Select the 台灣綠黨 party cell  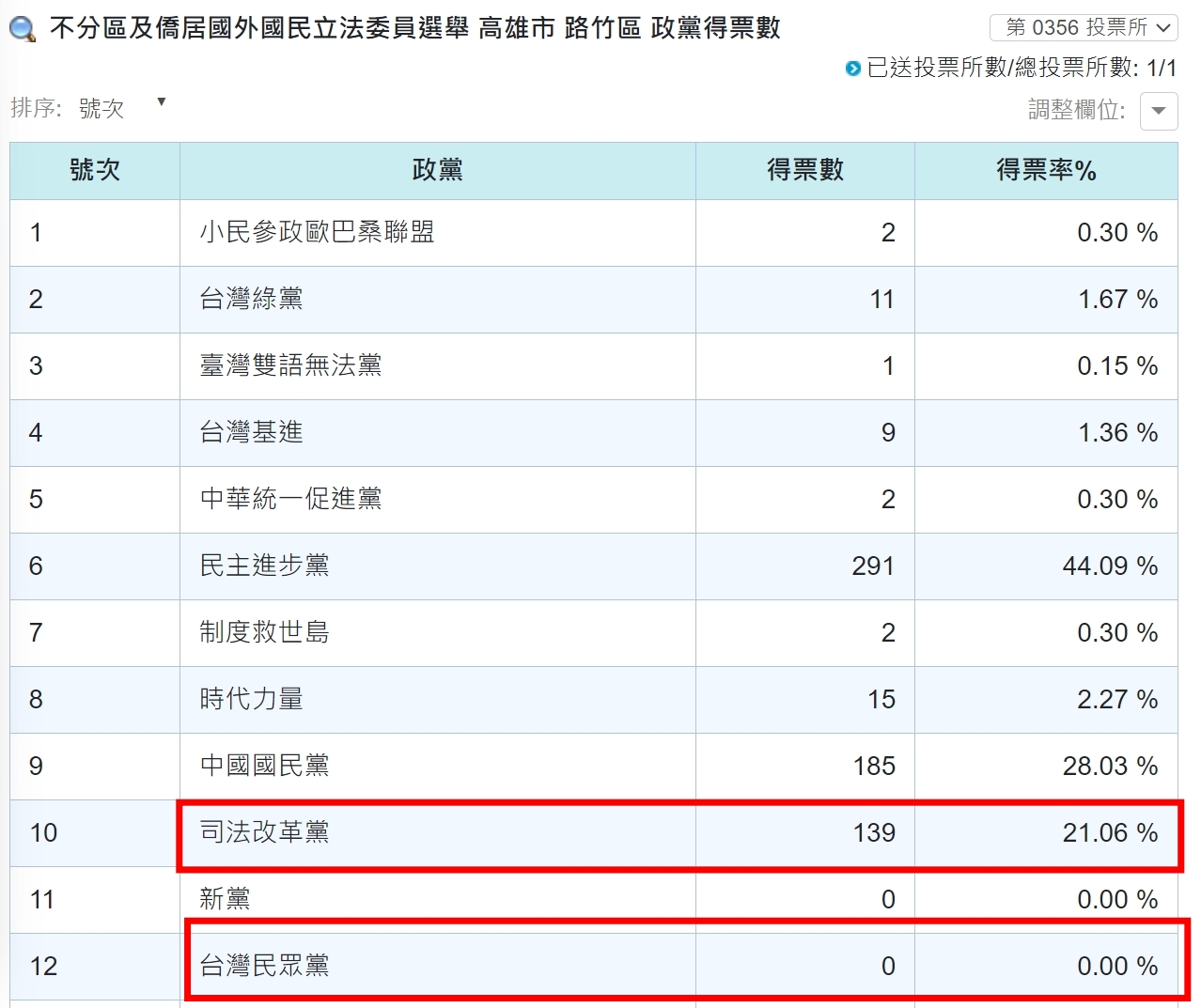[438, 300]
